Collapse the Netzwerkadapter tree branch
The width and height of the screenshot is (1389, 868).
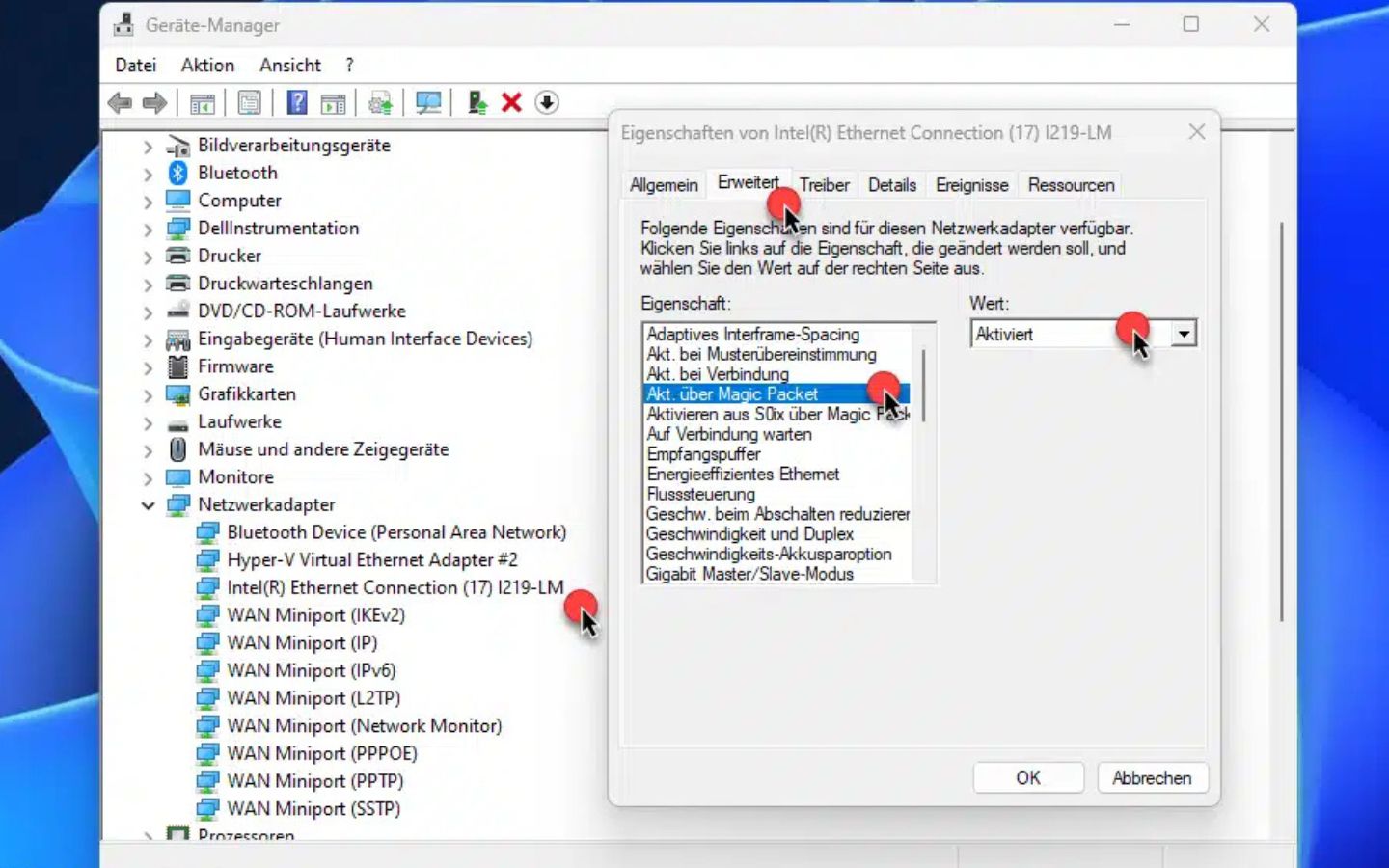coord(147,504)
